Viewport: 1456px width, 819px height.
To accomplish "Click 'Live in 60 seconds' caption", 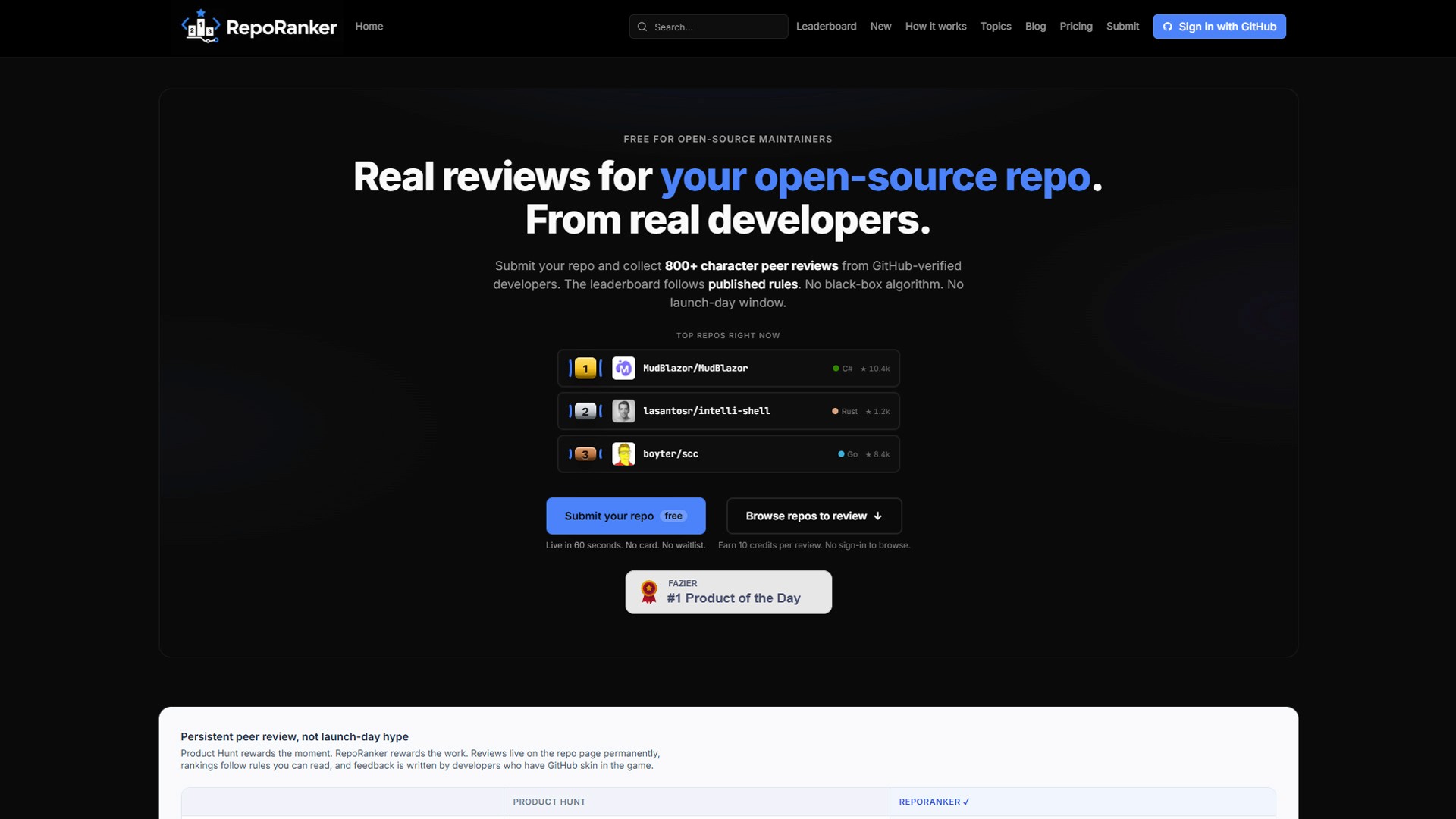I will click(626, 545).
